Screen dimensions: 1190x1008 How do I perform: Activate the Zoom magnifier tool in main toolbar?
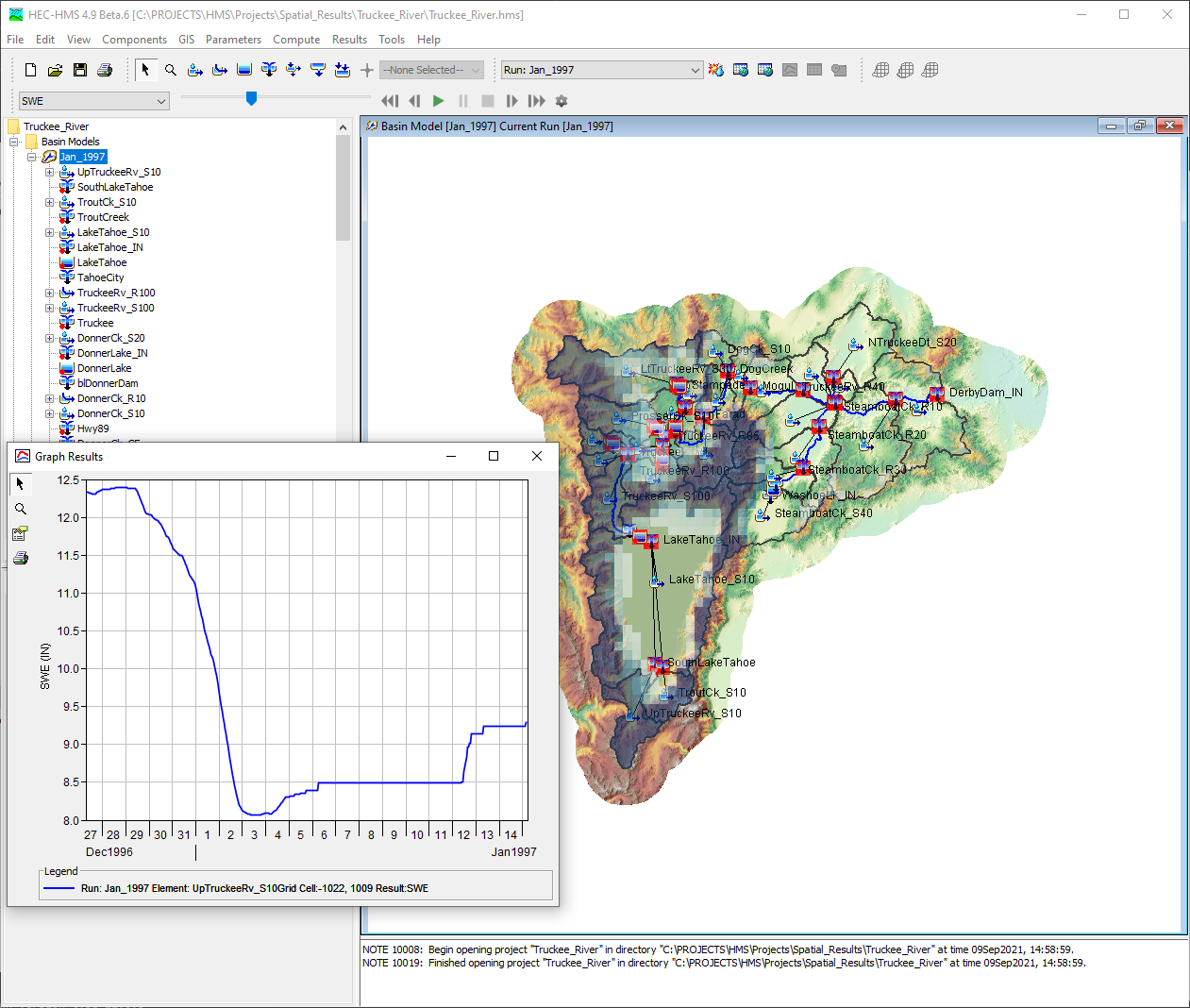pos(171,70)
